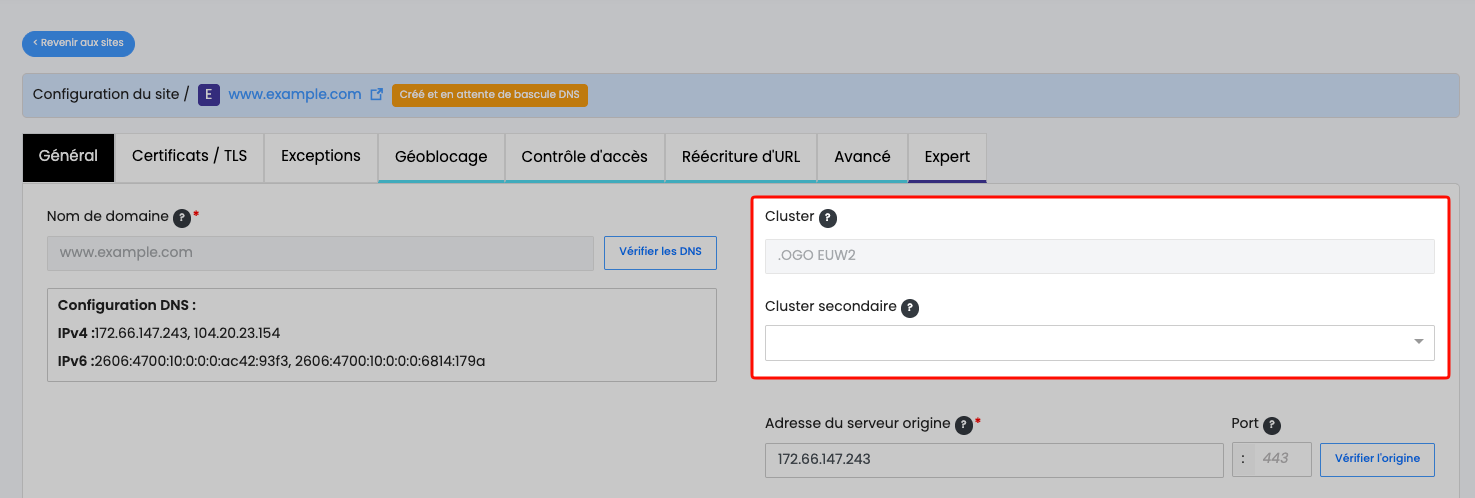1475x498 pixels.
Task: Click the Vérifier les DNS button
Action: pyautogui.click(x=660, y=253)
